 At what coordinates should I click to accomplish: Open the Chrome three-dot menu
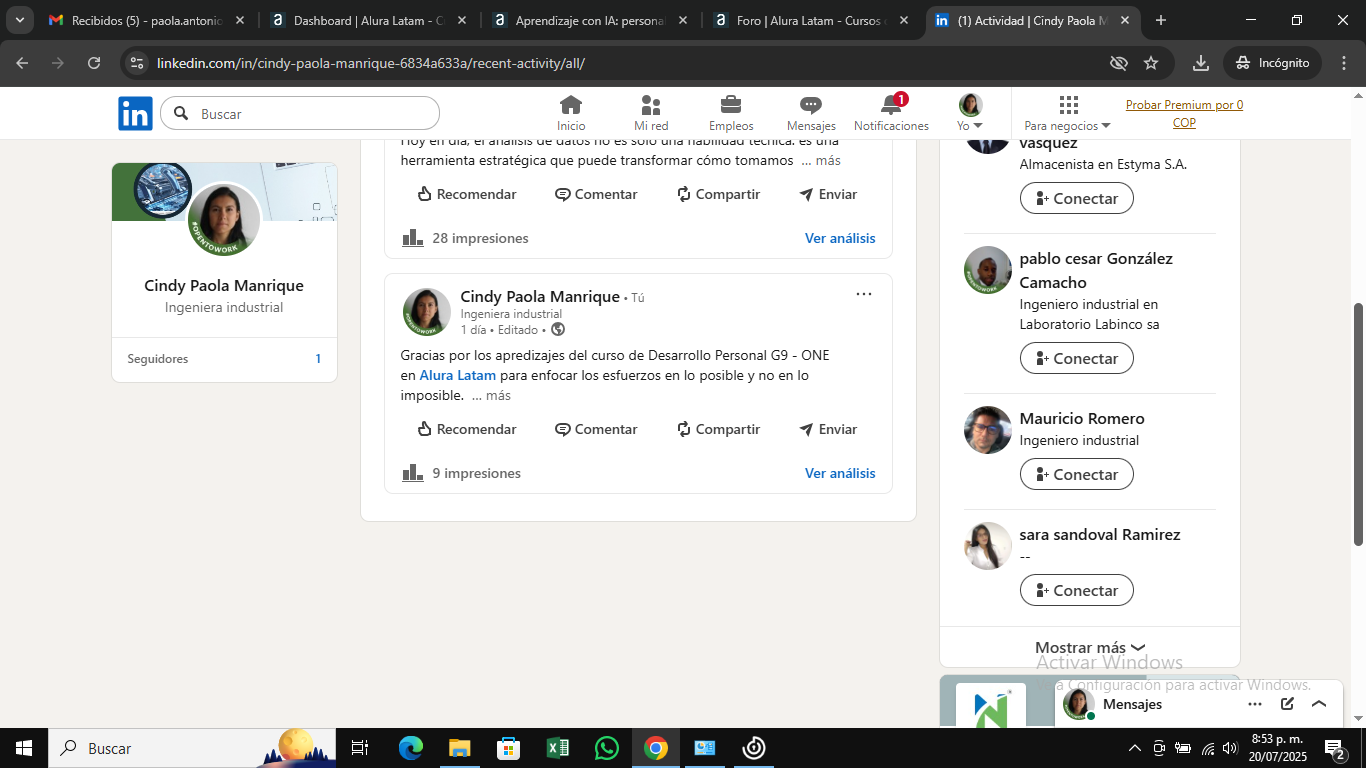pos(1343,63)
